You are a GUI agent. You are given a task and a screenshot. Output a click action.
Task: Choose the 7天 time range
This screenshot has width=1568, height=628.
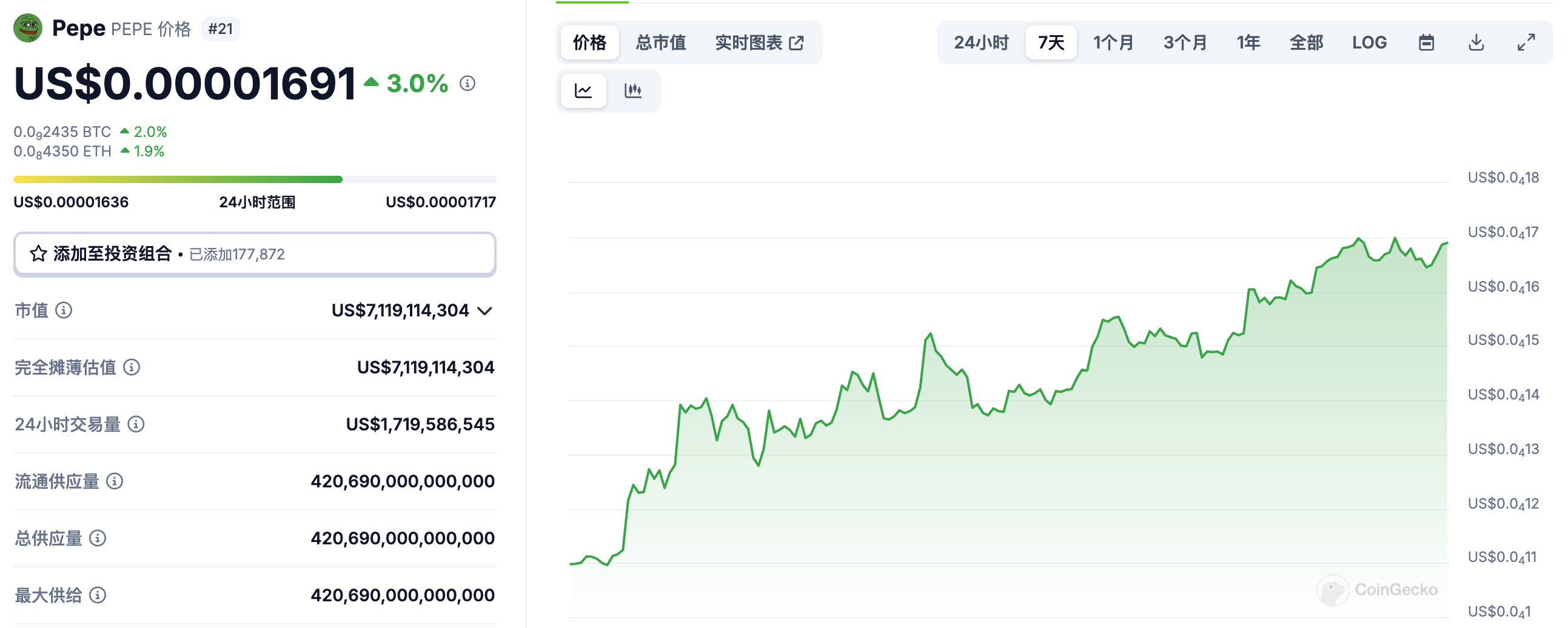pyautogui.click(x=1051, y=42)
